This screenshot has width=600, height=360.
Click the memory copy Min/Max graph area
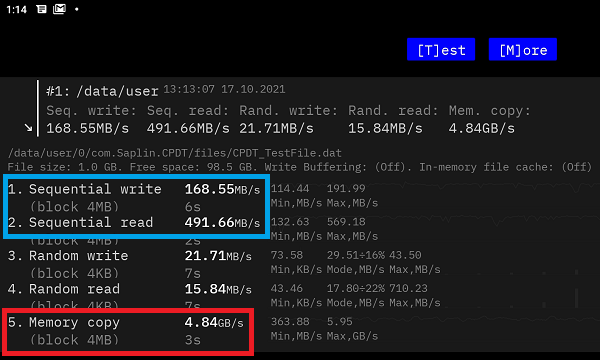pyautogui.click(x=432, y=328)
